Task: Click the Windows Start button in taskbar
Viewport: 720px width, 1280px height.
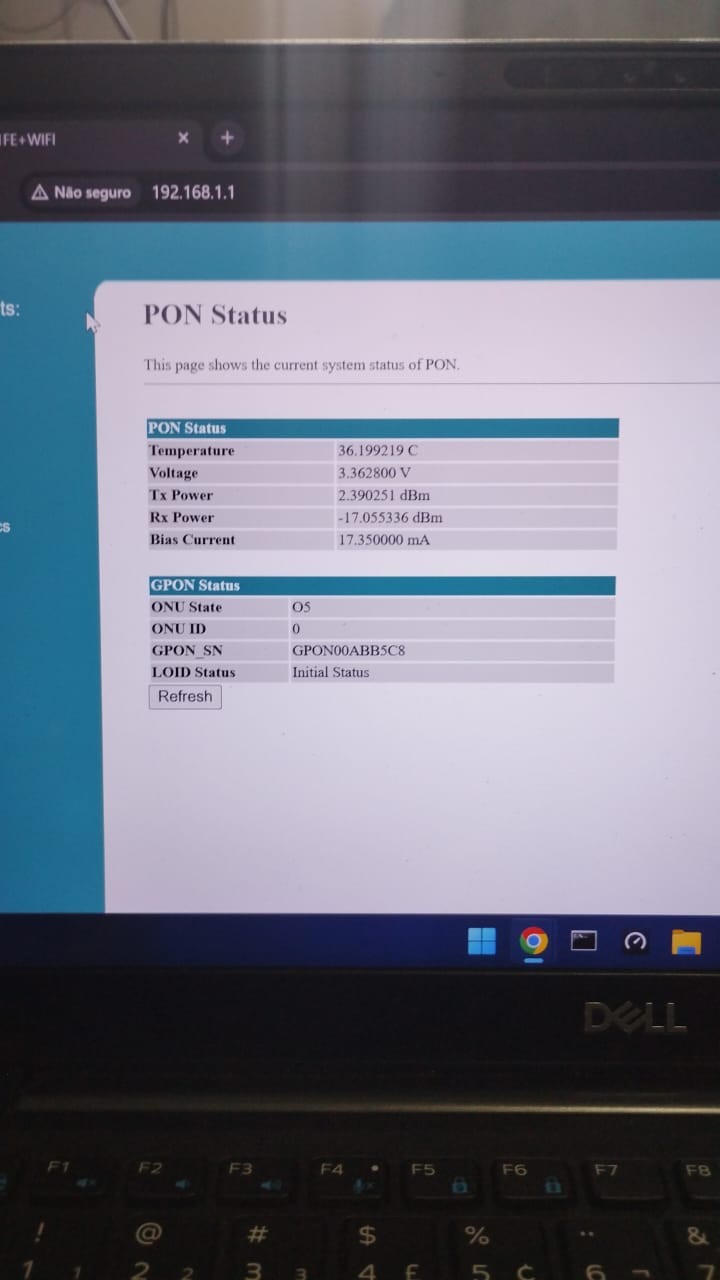Action: pyautogui.click(x=482, y=941)
